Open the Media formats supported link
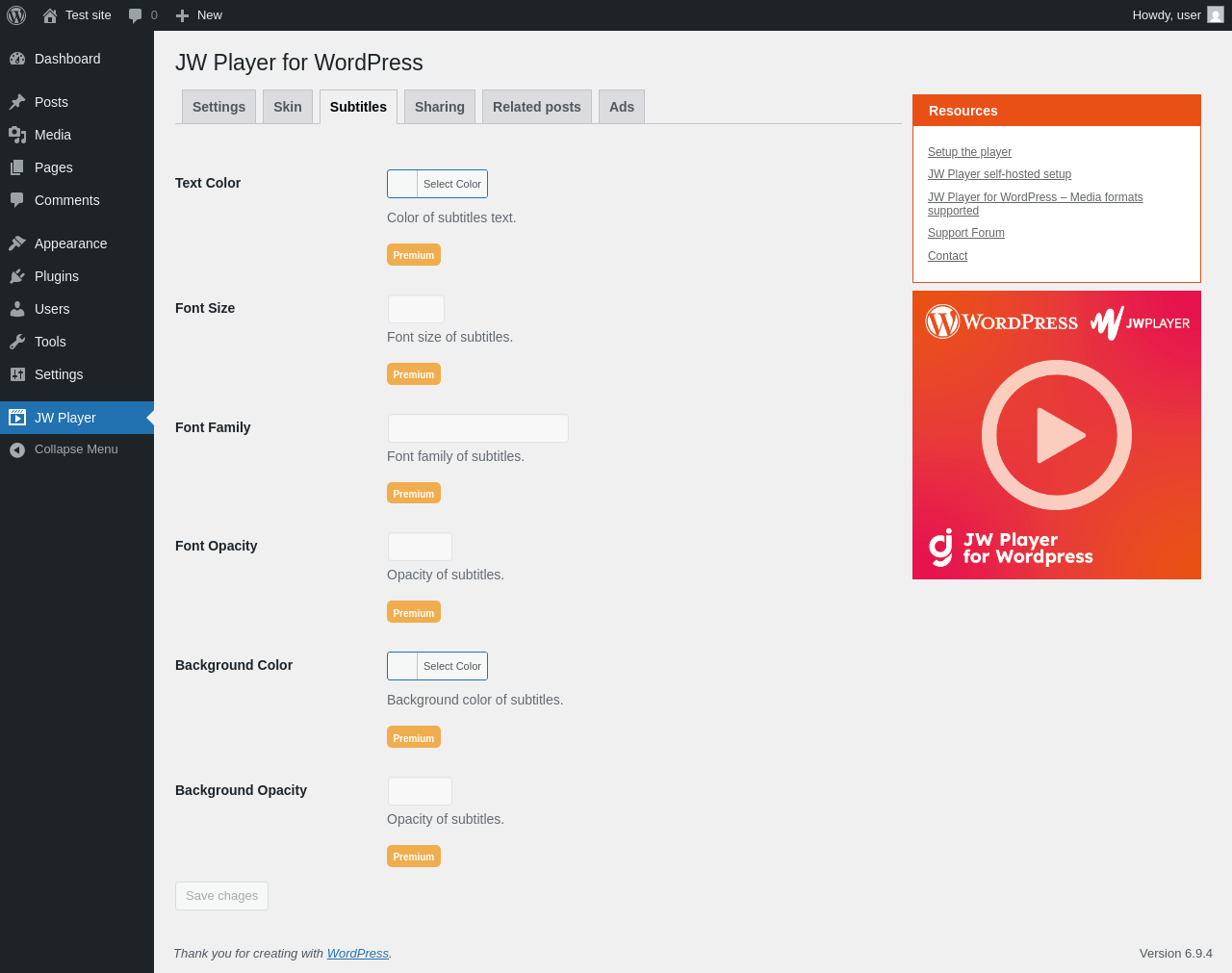The image size is (1232, 973). [x=1036, y=204]
